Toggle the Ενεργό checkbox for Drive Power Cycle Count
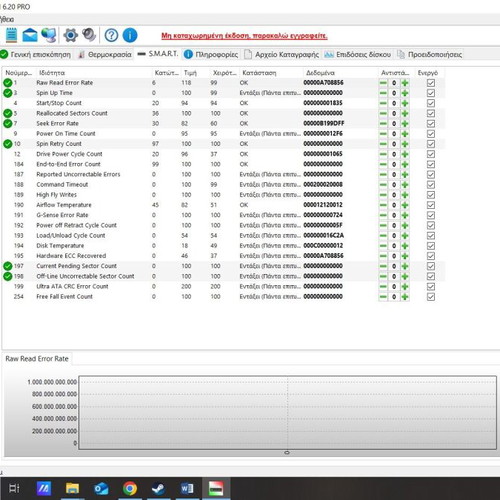500x500 pixels. pos(431,154)
